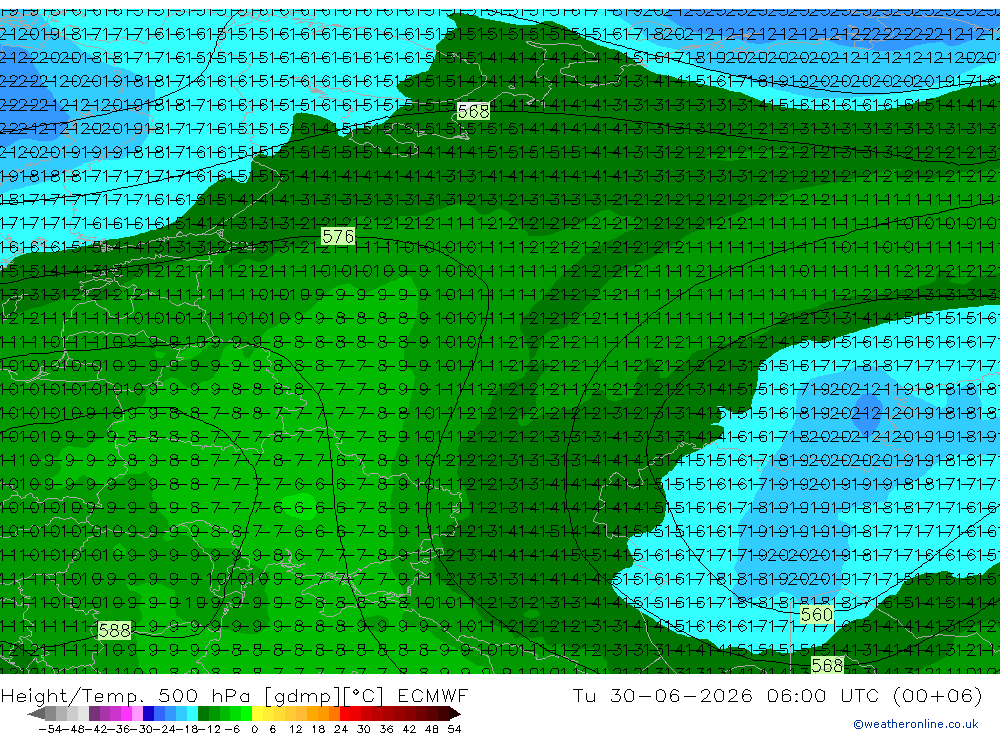
Task: Click the 588 contour height label
Action: point(115,630)
